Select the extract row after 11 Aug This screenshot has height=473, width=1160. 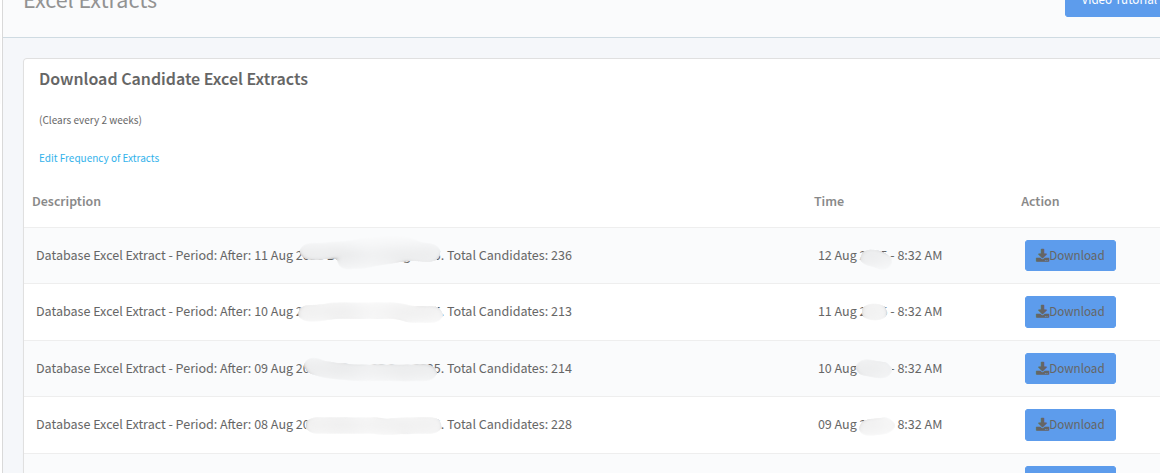coord(592,255)
